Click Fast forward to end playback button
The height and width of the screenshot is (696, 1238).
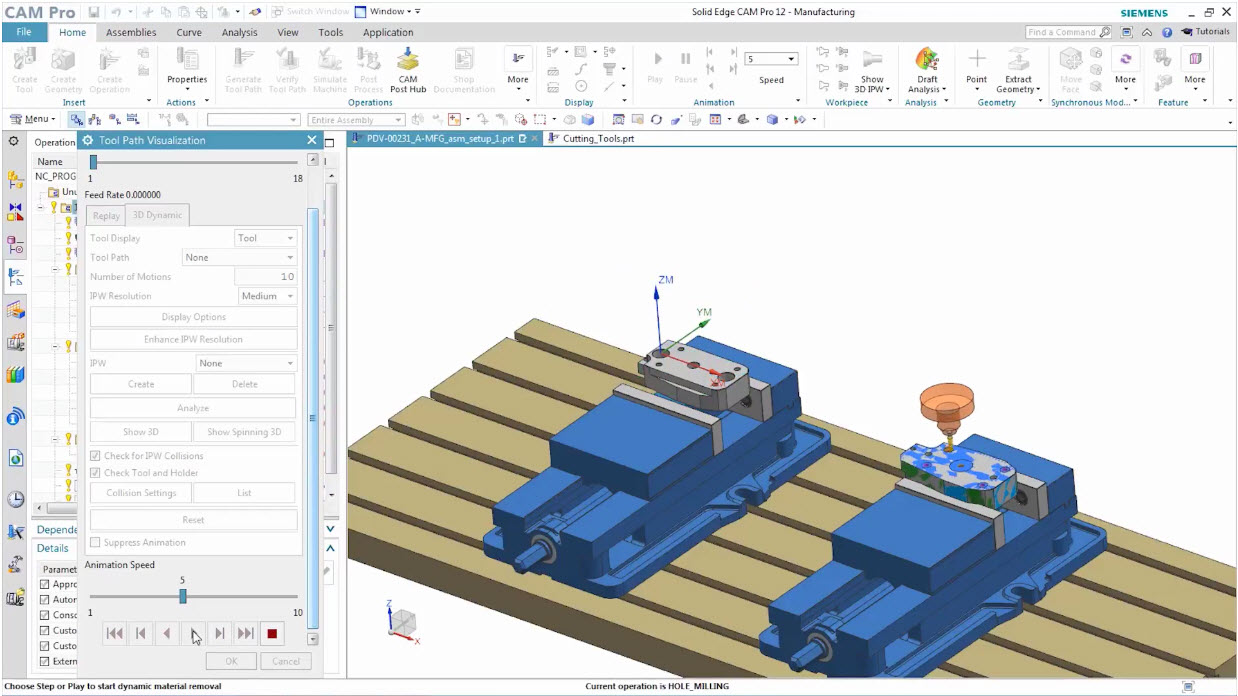[x=246, y=633]
